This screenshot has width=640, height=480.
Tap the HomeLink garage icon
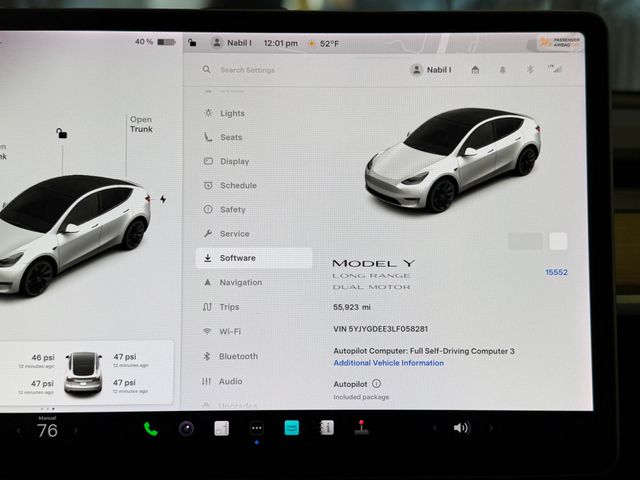(475, 70)
